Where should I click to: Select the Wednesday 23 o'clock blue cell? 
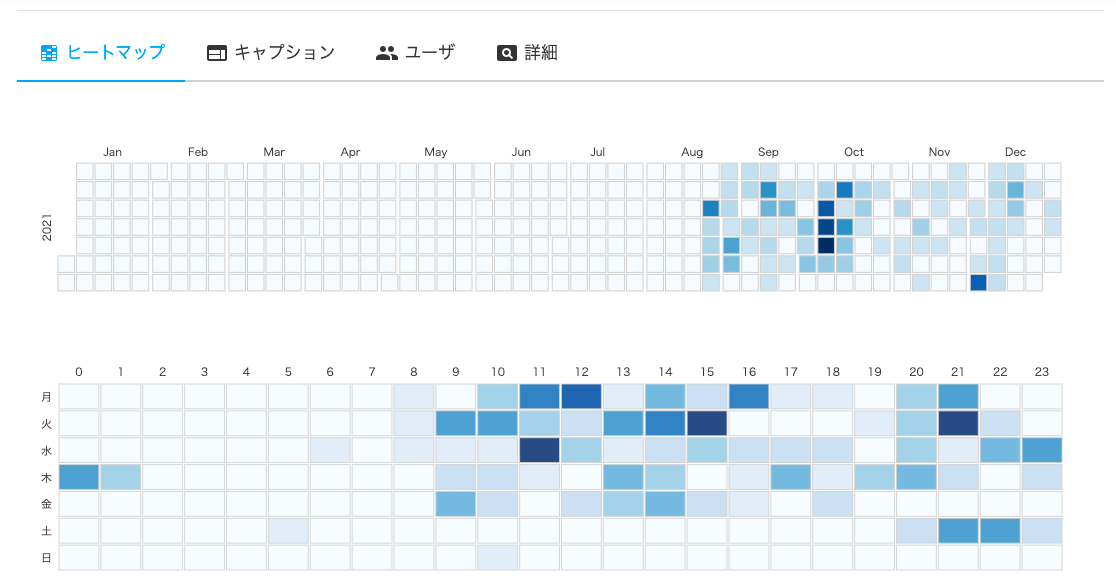[1042, 451]
